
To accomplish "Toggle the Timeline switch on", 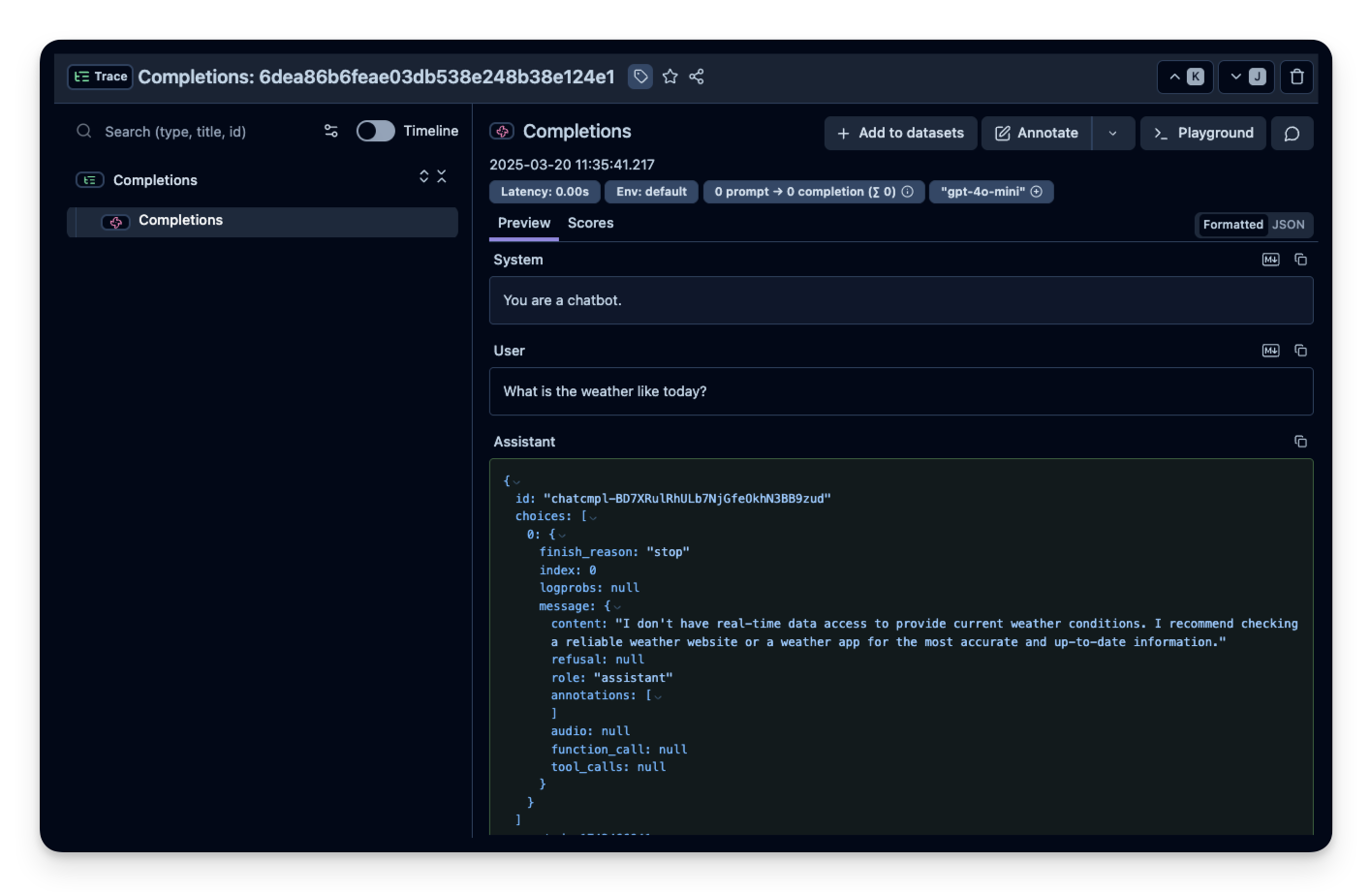I will point(375,129).
